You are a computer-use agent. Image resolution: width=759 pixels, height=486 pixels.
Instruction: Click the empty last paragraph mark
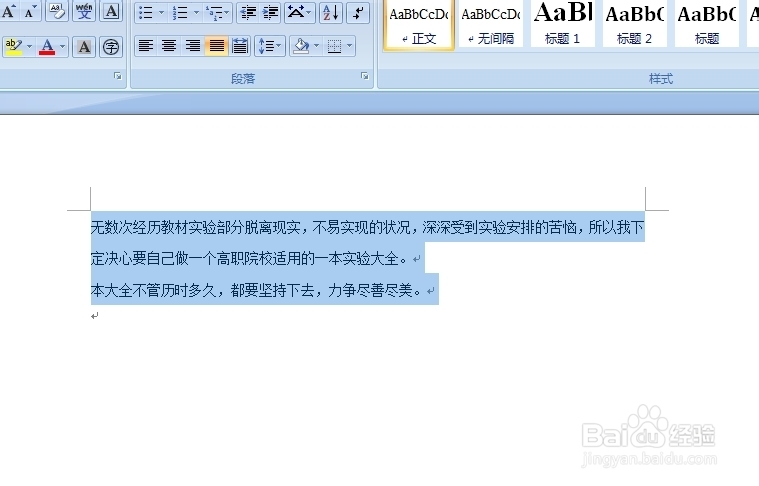95,316
